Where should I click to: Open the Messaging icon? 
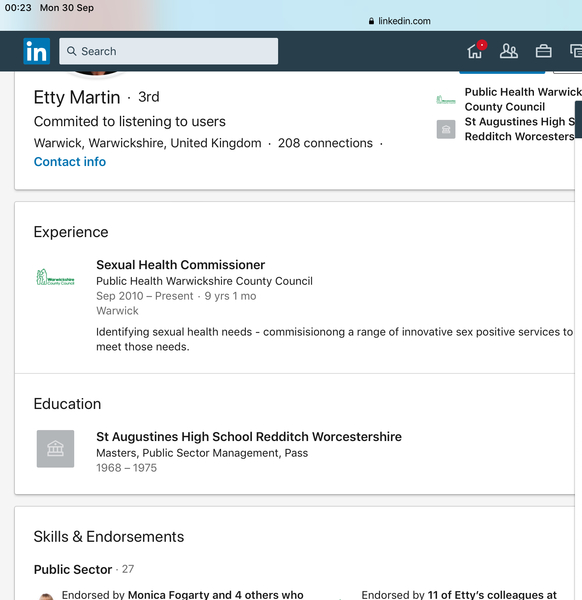point(576,51)
